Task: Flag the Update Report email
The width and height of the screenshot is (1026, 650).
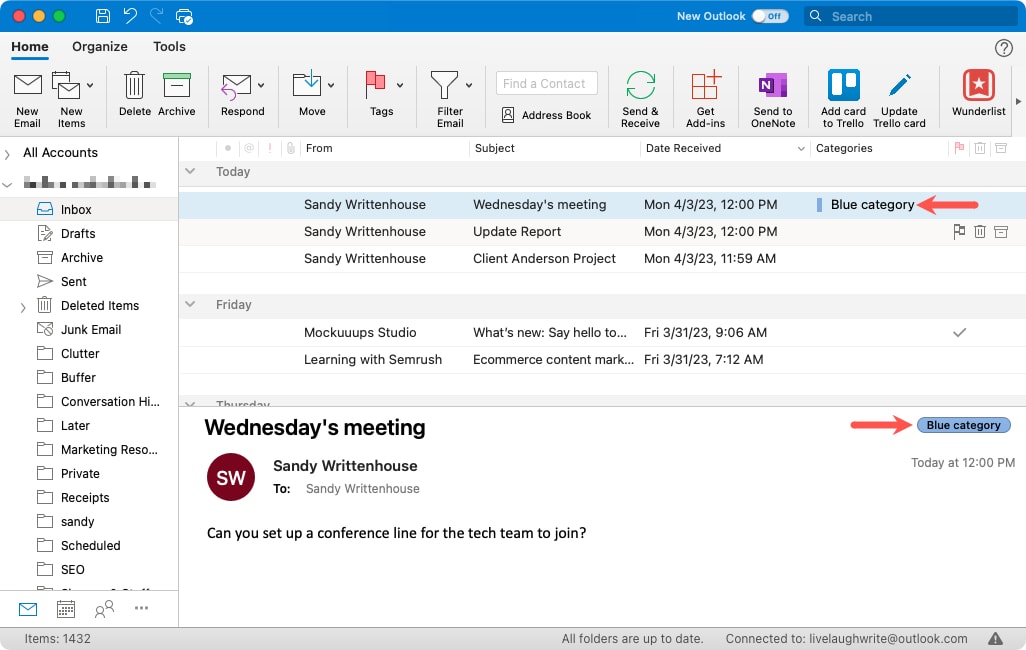Action: click(x=958, y=231)
